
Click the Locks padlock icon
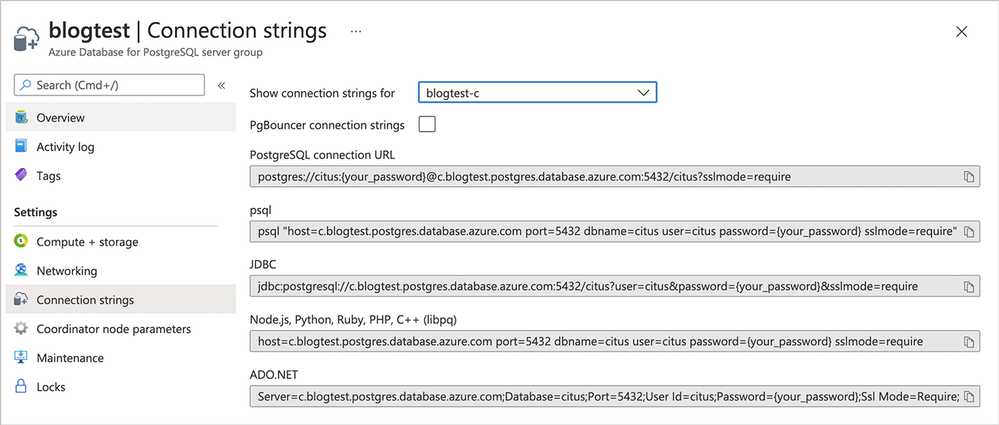pos(21,386)
